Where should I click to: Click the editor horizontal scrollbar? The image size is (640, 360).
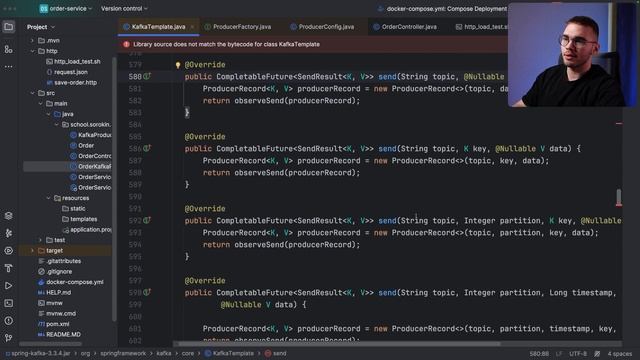click(x=339, y=344)
